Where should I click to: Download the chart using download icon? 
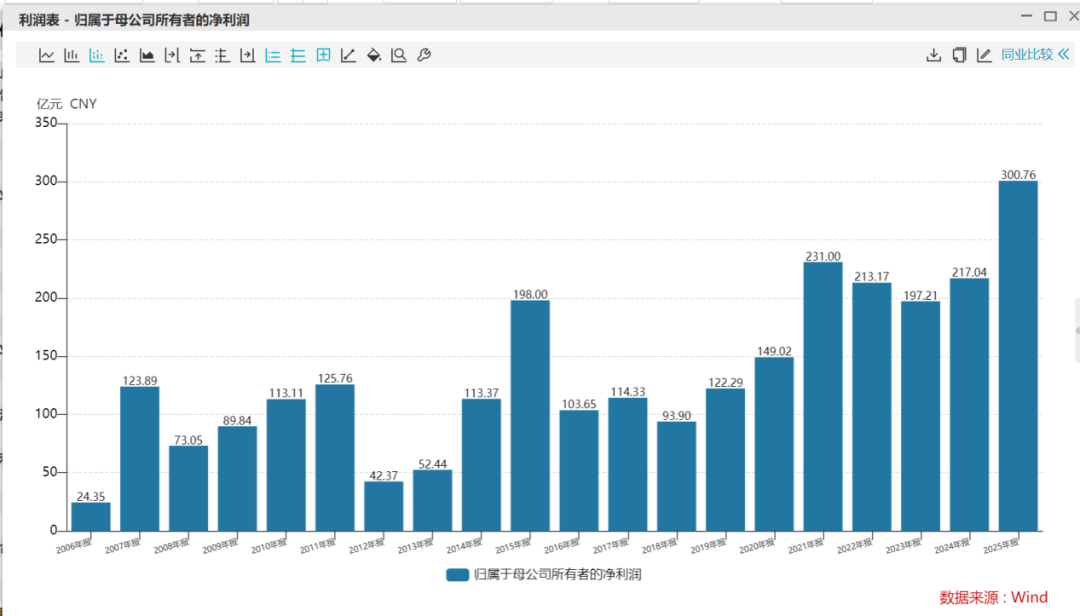pyautogui.click(x=934, y=55)
